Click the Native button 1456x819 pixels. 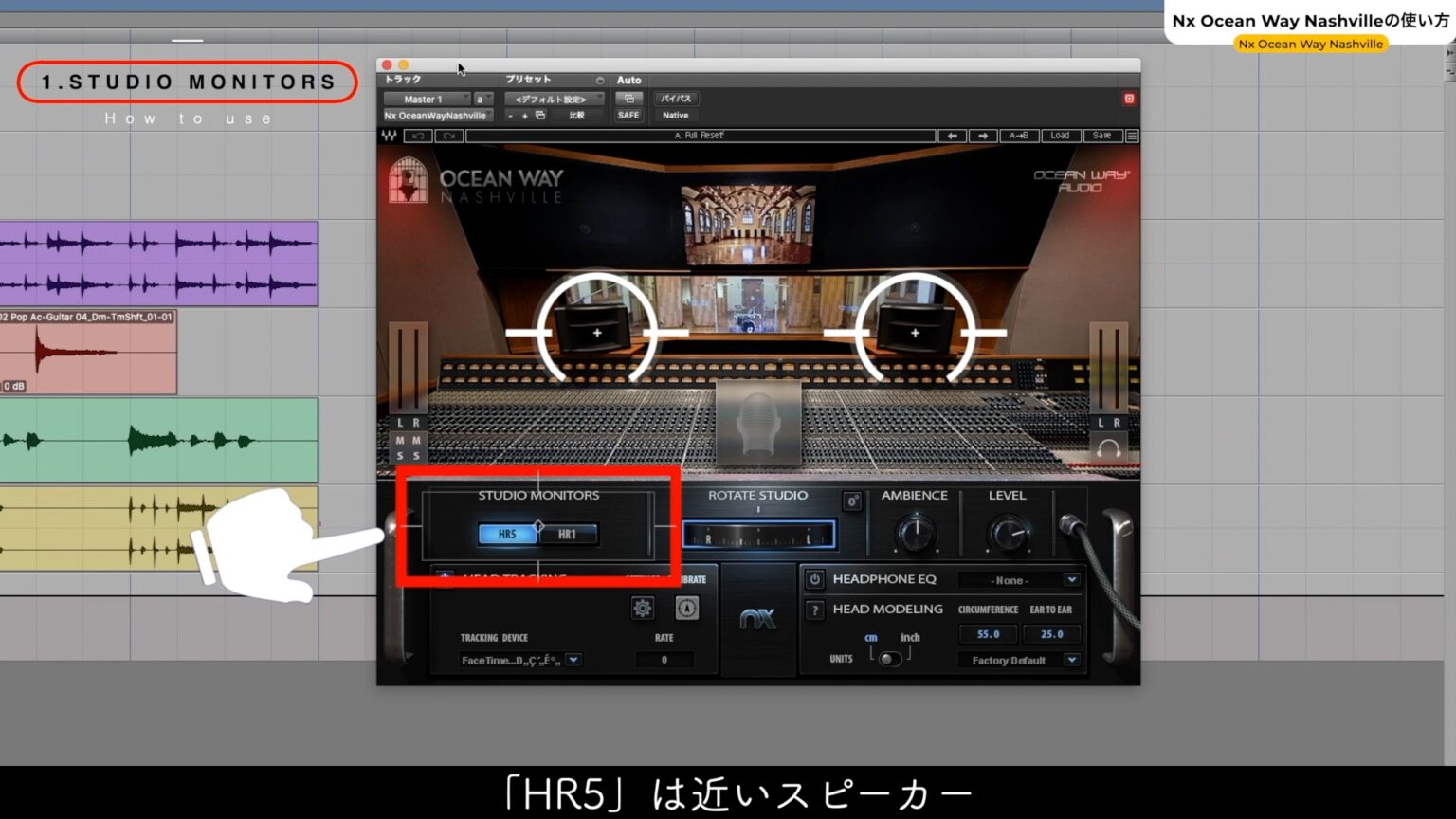pos(676,116)
